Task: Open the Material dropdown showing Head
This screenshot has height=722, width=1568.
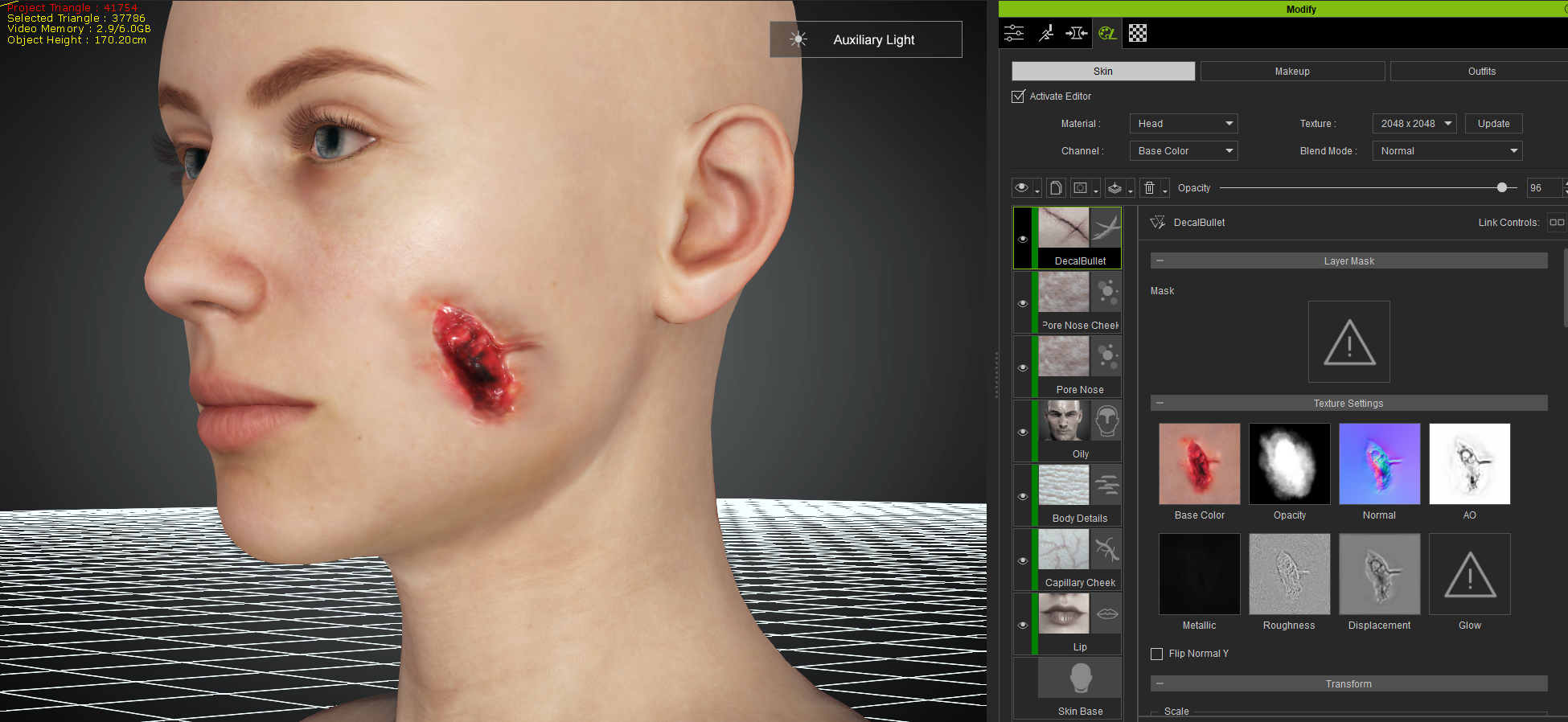Action: 1184,124
